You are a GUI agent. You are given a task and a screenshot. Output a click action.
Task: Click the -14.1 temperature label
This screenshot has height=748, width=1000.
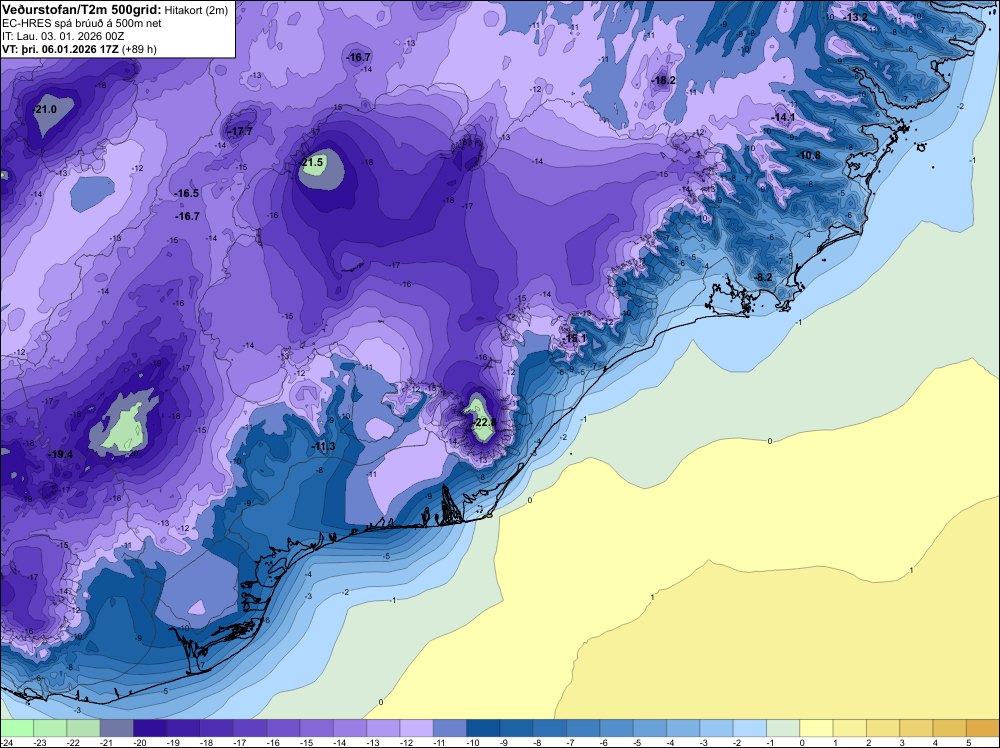(x=783, y=117)
